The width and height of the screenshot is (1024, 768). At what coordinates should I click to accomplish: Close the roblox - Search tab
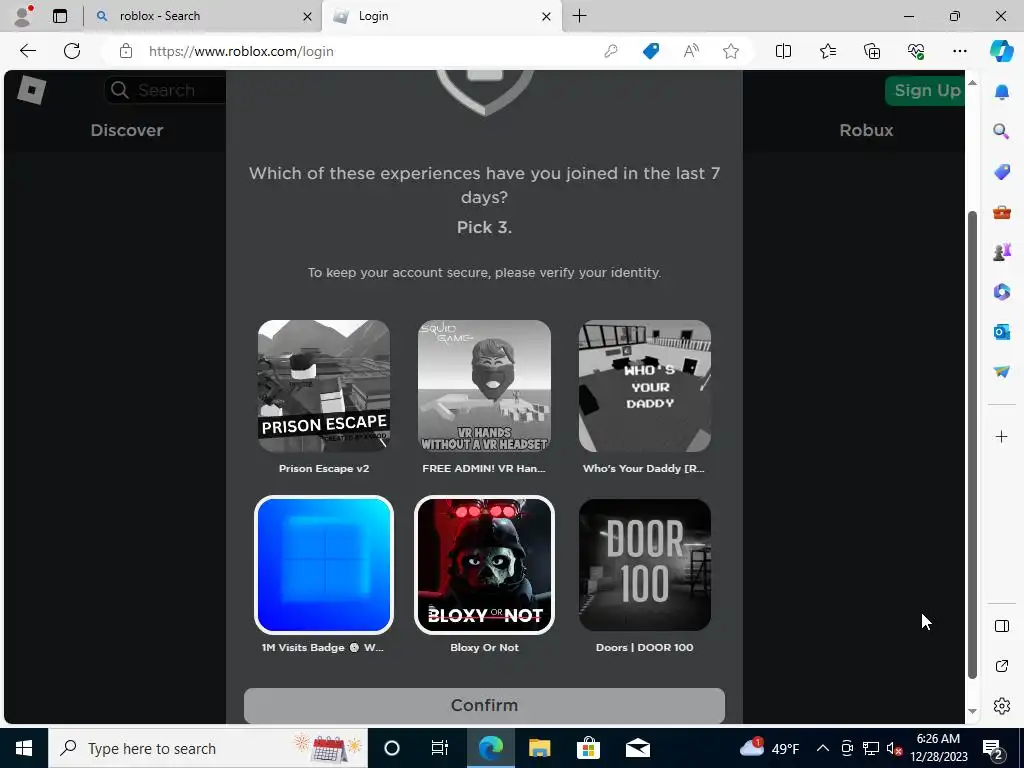(x=307, y=16)
